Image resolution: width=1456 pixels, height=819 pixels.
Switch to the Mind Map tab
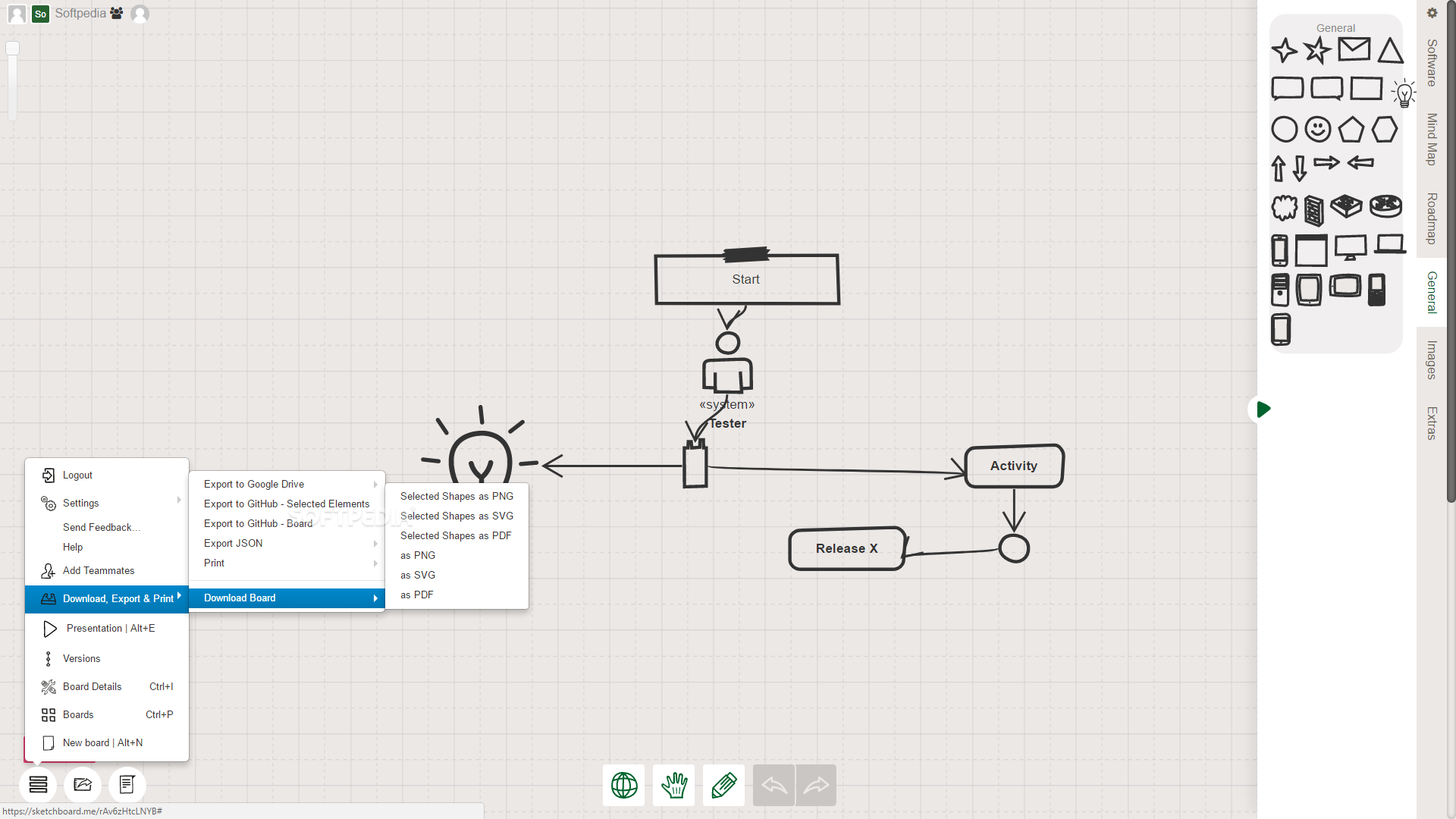point(1432,140)
